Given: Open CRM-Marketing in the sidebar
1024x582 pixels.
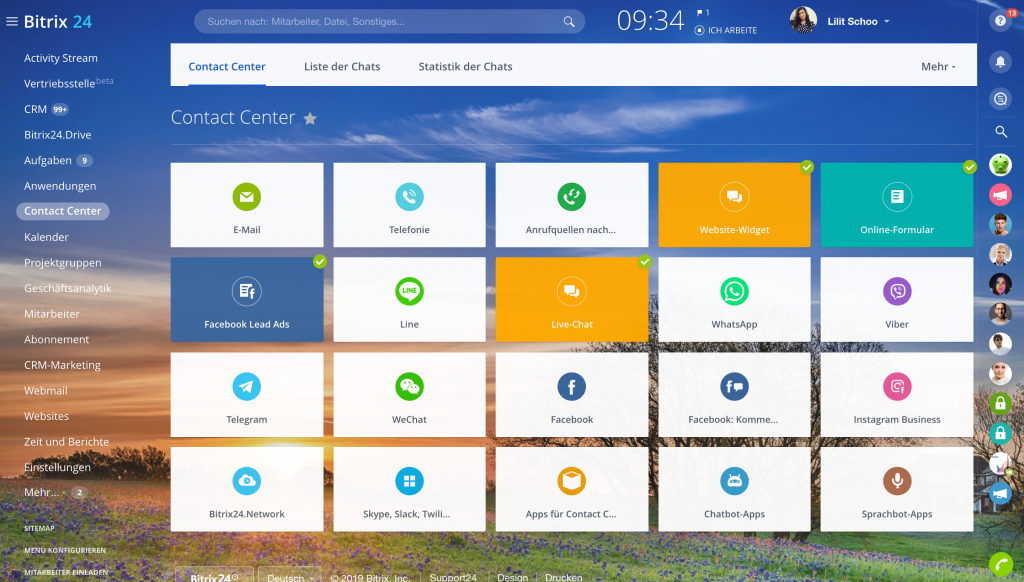Looking at the screenshot, I should (x=62, y=365).
